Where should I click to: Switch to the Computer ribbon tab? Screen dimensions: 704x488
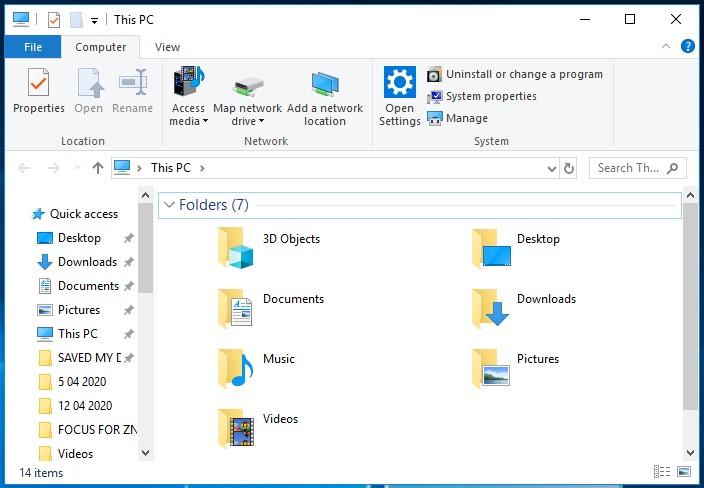coord(101,47)
